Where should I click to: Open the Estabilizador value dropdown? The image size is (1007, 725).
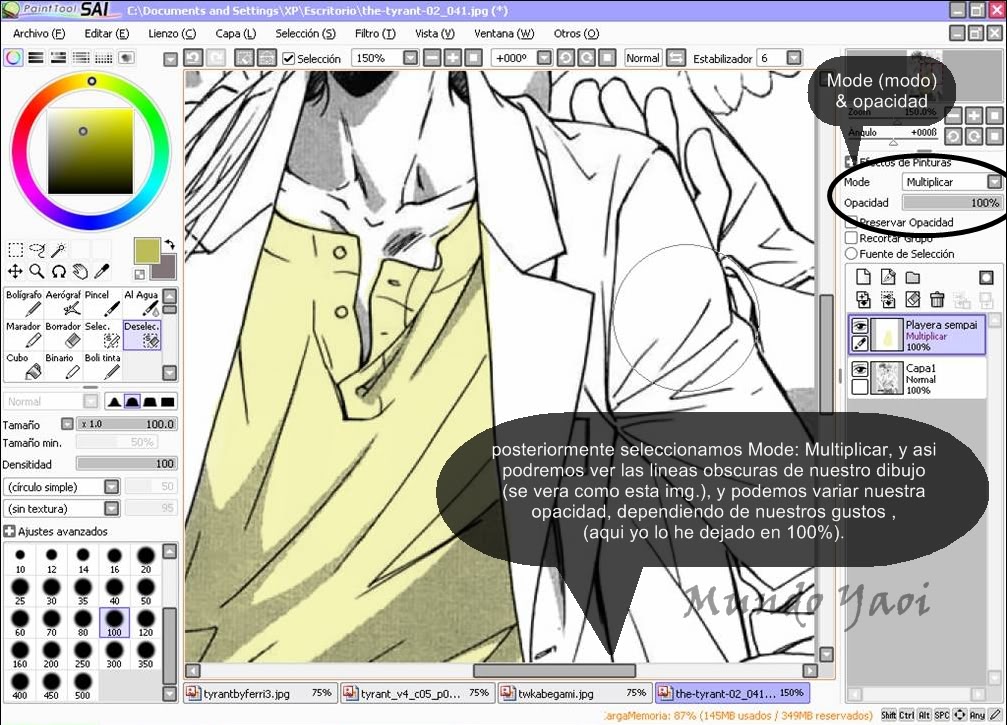tap(794, 58)
